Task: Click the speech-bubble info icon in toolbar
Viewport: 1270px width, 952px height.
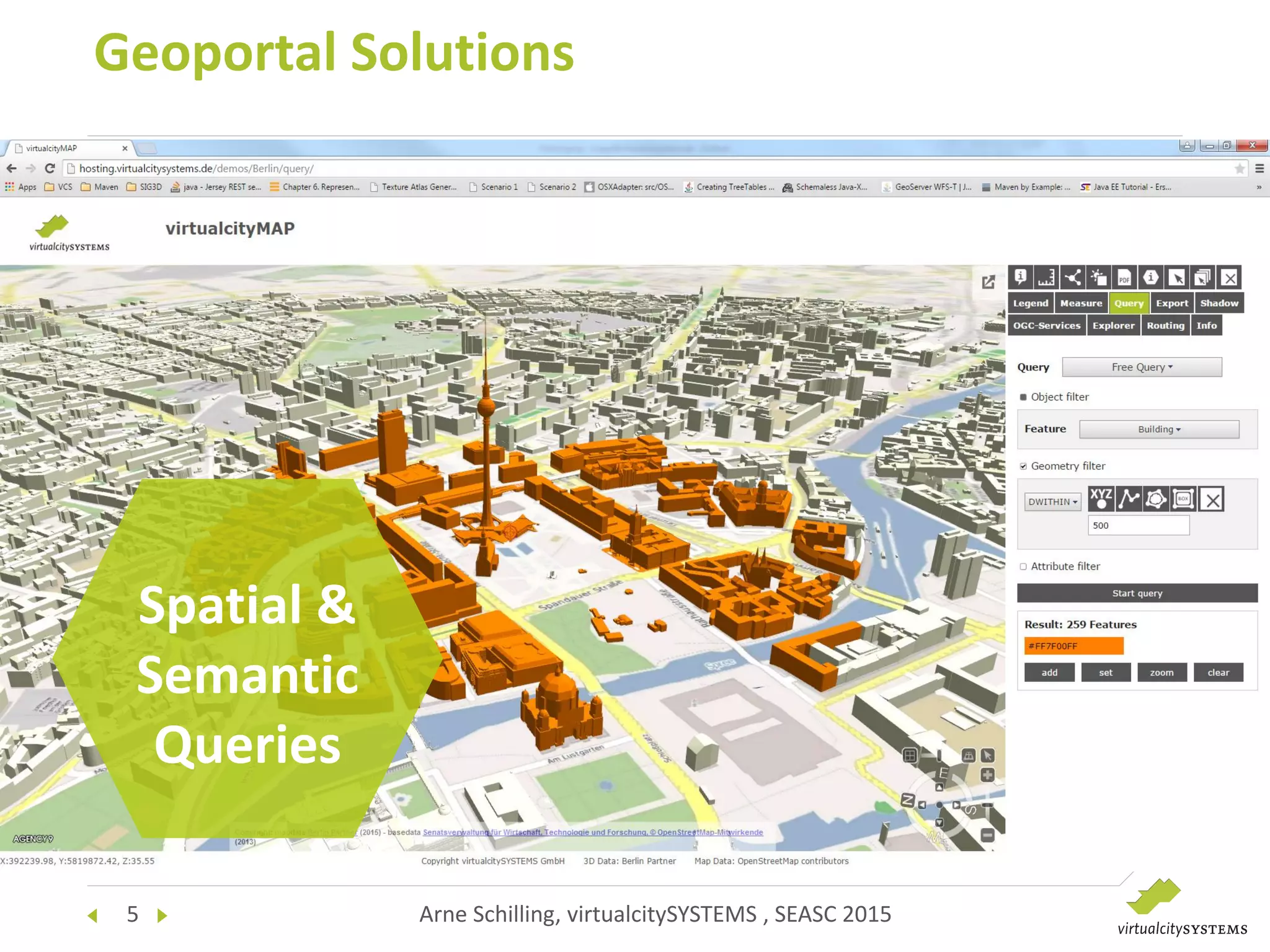Action: [1021, 278]
